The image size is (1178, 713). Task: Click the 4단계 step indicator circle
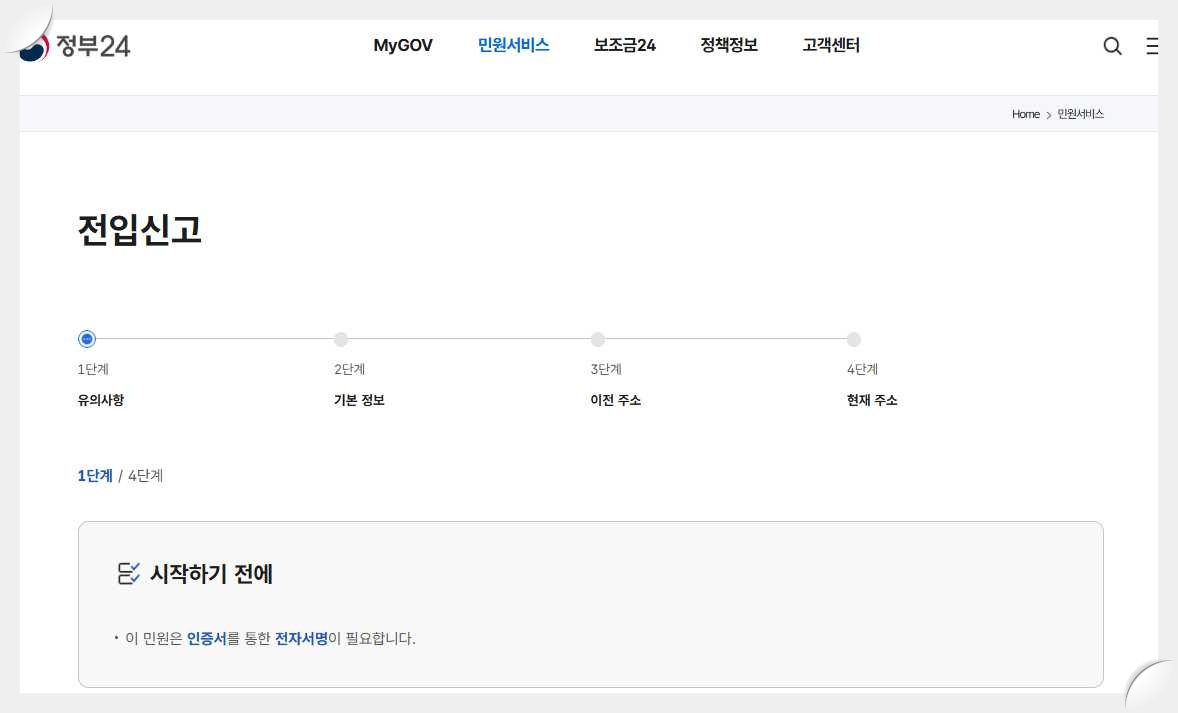click(854, 339)
